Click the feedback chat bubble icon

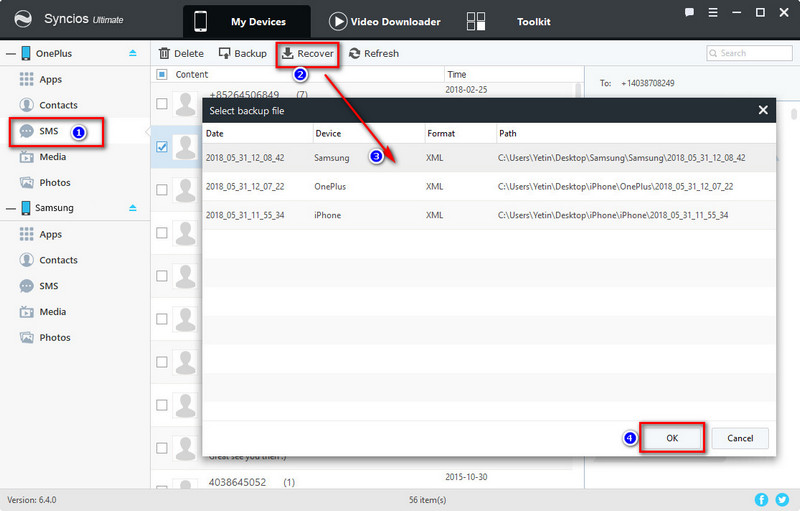click(689, 12)
